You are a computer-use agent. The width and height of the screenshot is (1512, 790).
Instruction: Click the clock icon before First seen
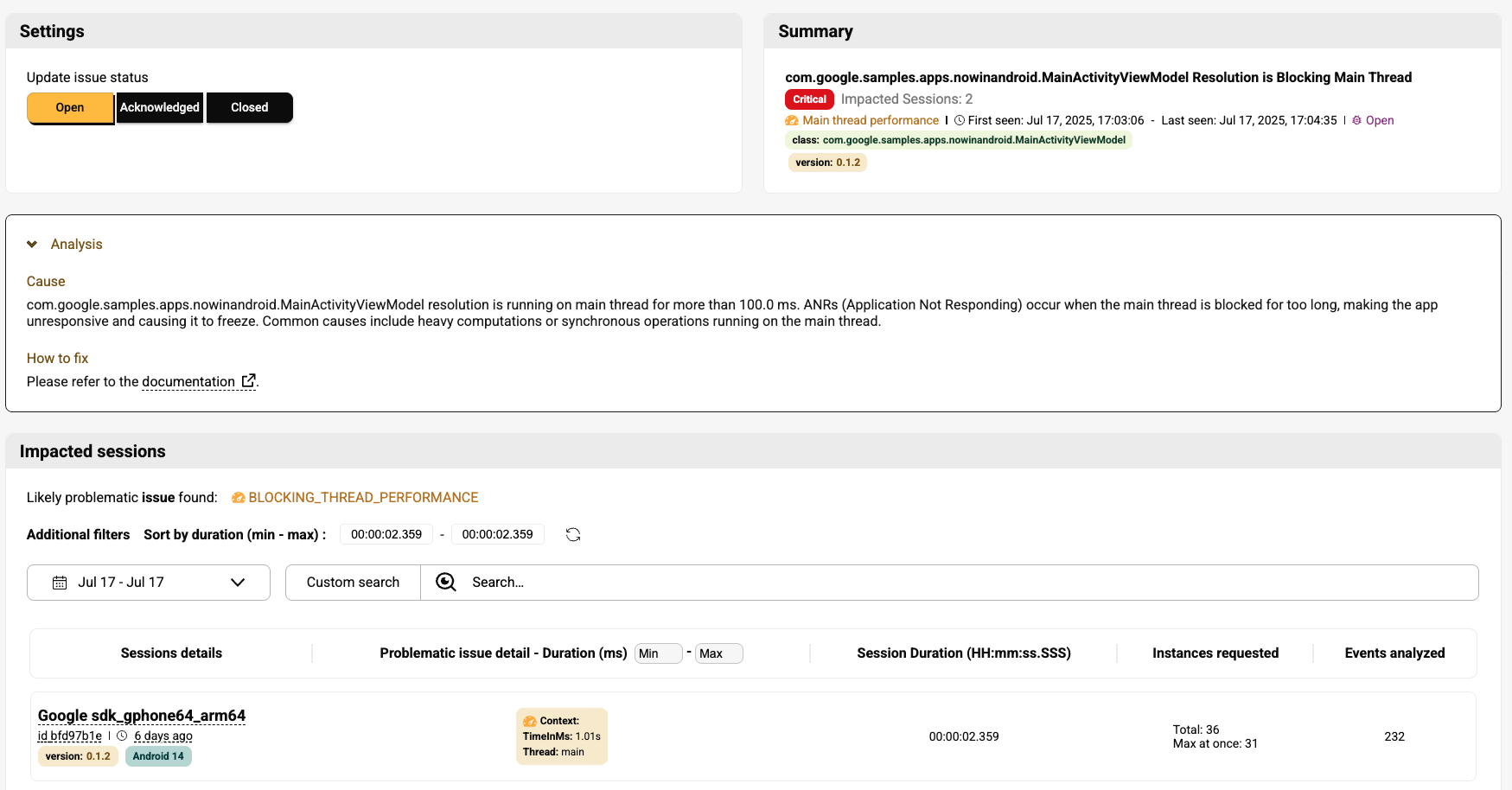[959, 120]
